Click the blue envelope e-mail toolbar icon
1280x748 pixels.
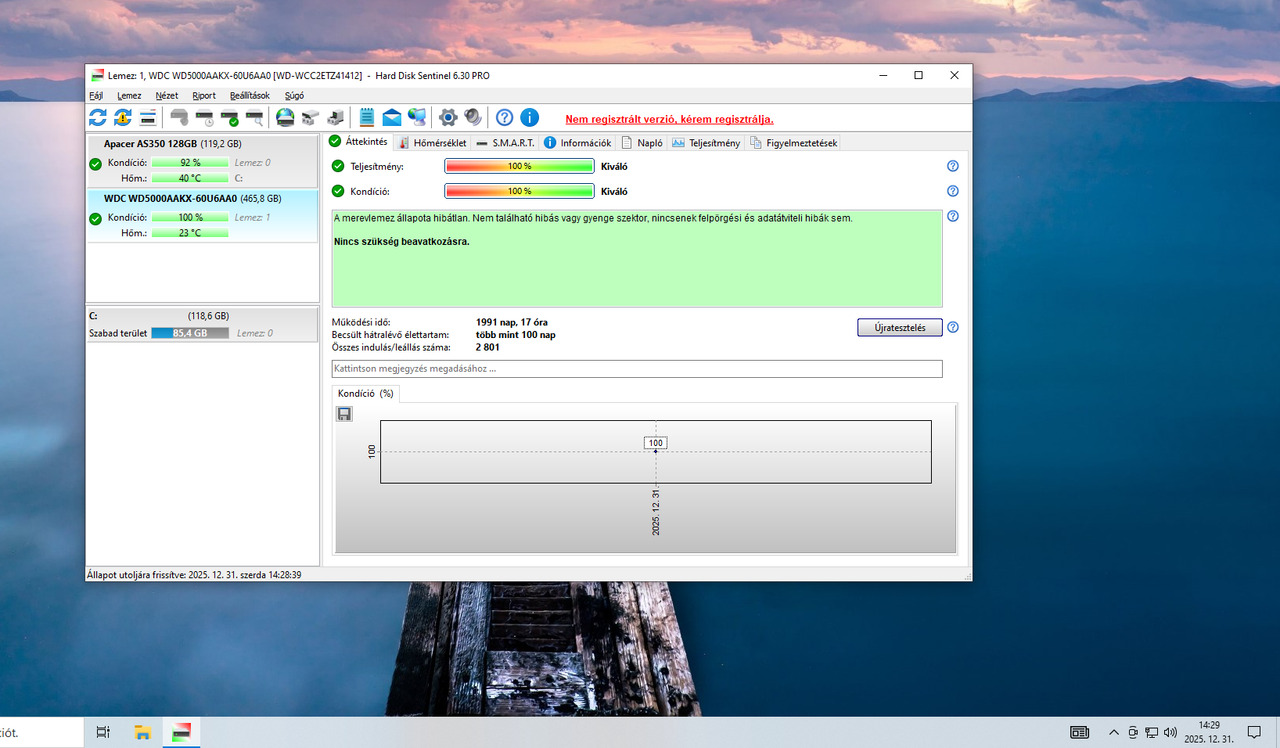[392, 118]
